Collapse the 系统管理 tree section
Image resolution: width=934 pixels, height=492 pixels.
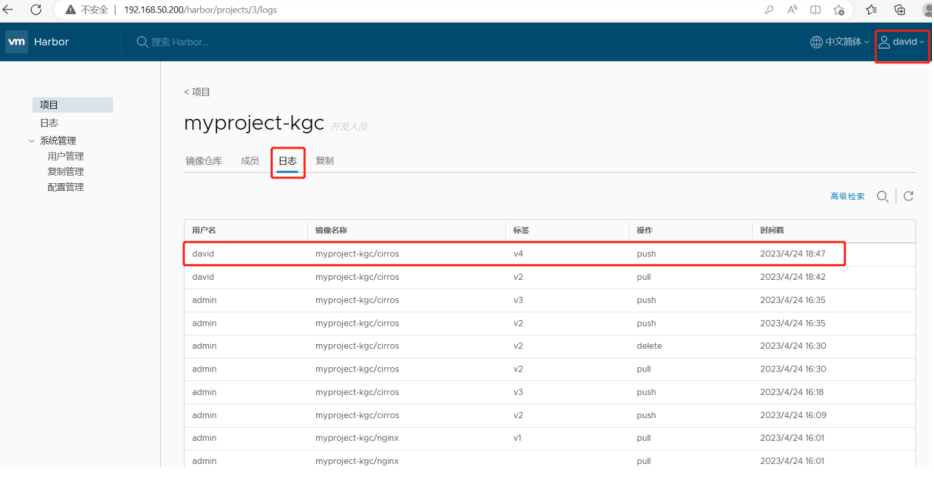tap(32, 141)
